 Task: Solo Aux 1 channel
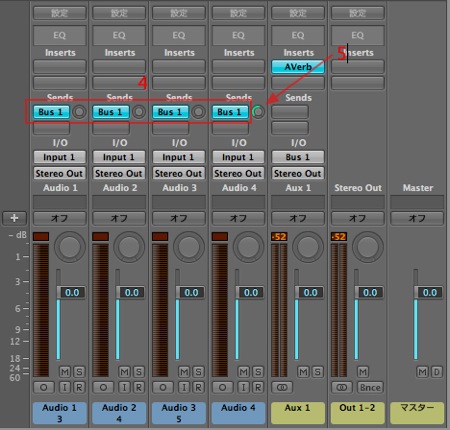point(318,372)
